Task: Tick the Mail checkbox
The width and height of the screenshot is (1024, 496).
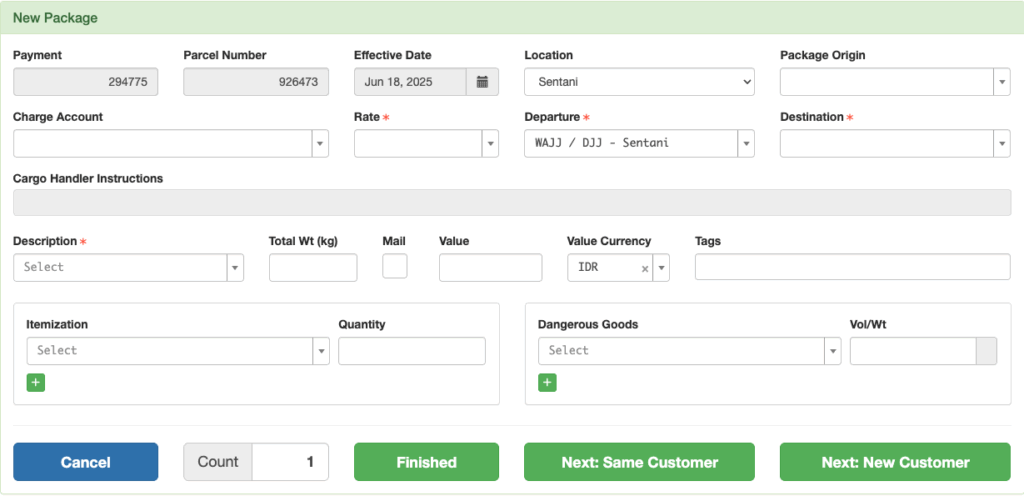Action: tap(394, 266)
